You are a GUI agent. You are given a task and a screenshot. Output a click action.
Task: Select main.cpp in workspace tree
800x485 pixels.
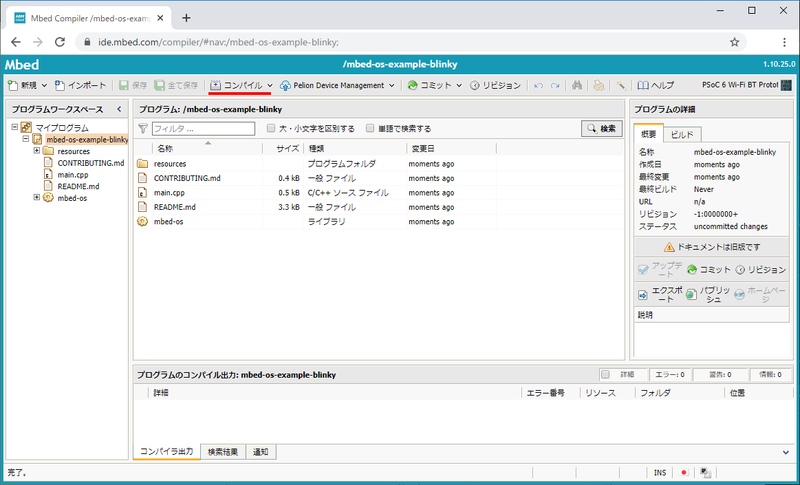click(x=73, y=174)
